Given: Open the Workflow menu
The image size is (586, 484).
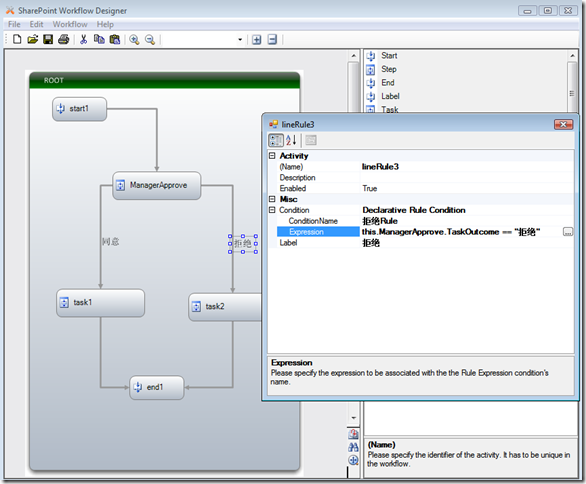Looking at the screenshot, I should pyautogui.click(x=70, y=24).
